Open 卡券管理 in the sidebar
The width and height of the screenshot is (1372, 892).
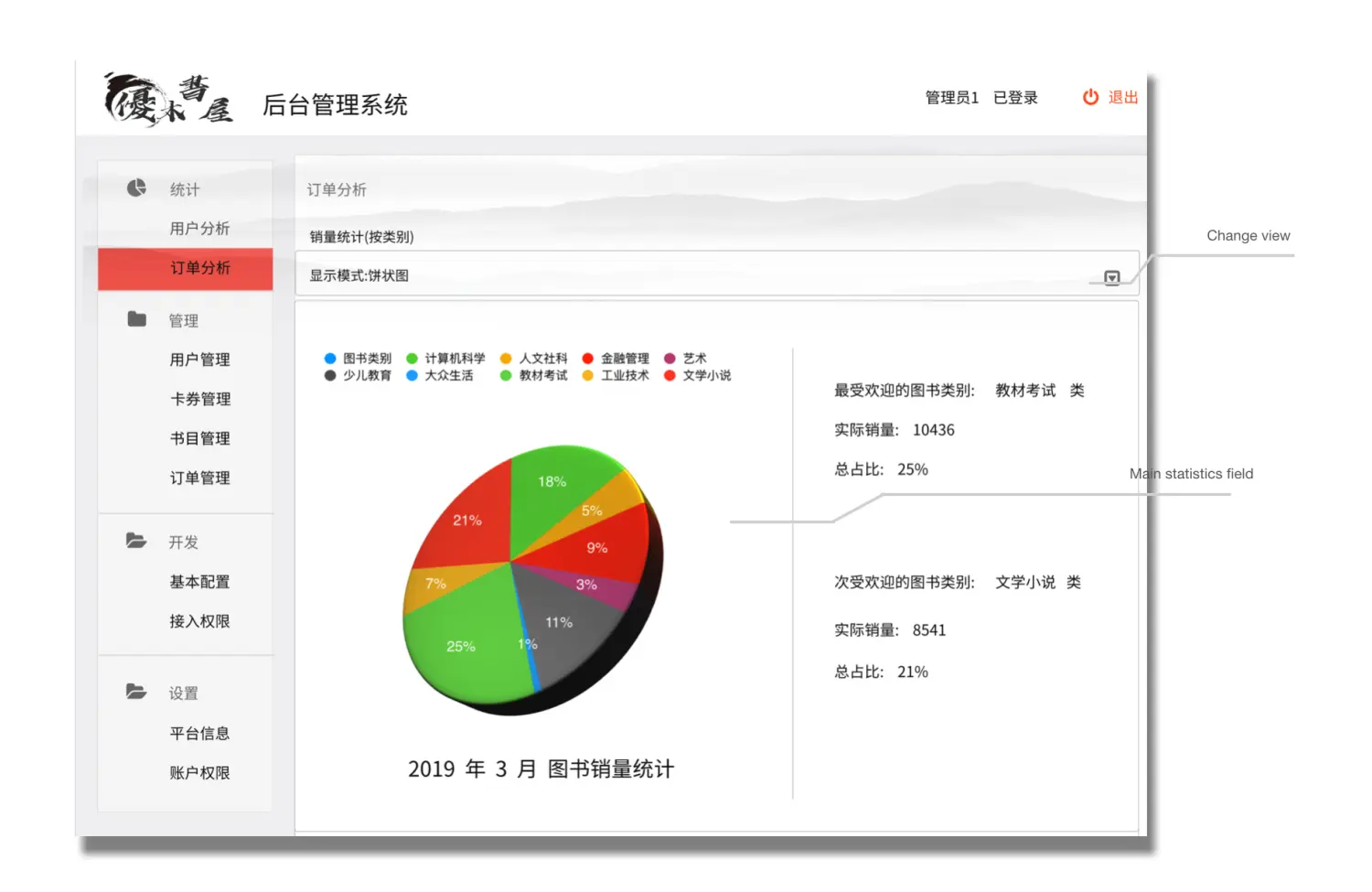click(x=199, y=399)
